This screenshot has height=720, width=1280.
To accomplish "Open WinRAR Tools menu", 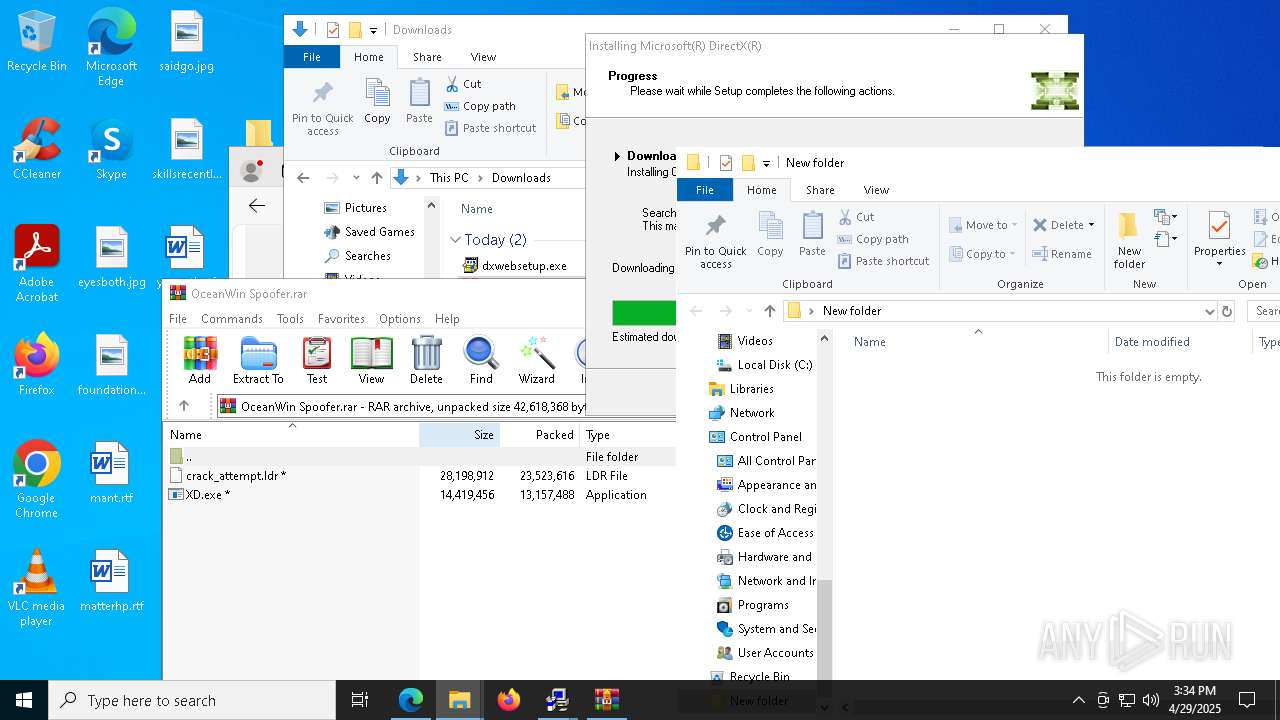I will point(290,319).
